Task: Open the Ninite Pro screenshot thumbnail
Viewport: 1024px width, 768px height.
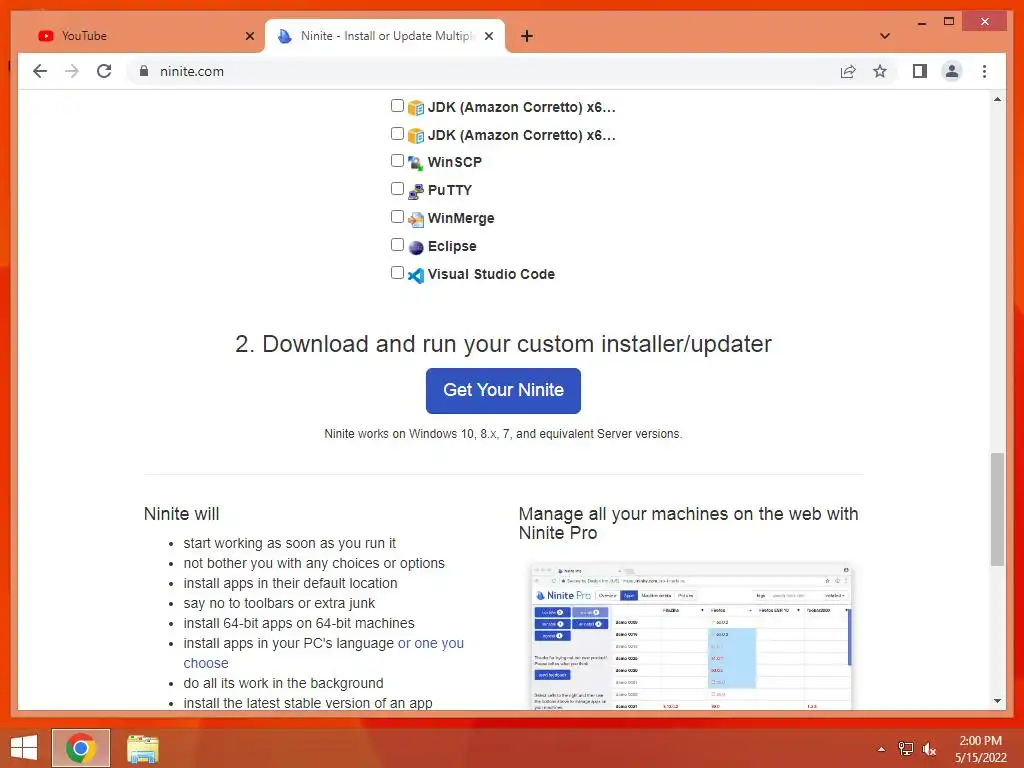Action: [691, 637]
